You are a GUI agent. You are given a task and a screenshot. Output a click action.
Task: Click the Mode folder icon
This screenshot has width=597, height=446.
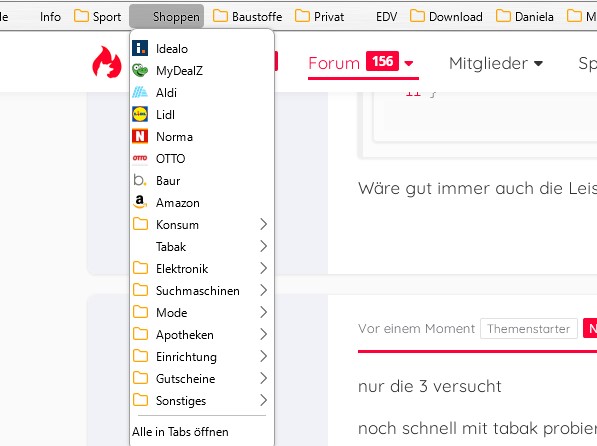coord(140,312)
